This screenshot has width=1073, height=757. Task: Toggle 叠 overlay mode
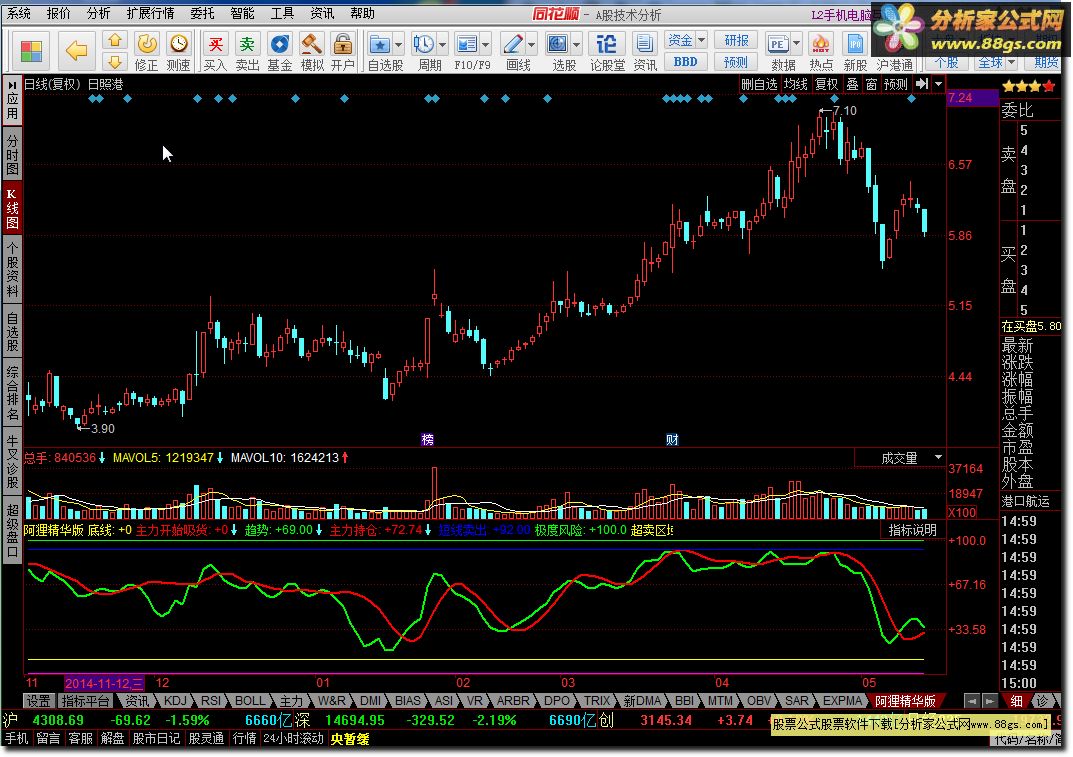click(x=852, y=84)
